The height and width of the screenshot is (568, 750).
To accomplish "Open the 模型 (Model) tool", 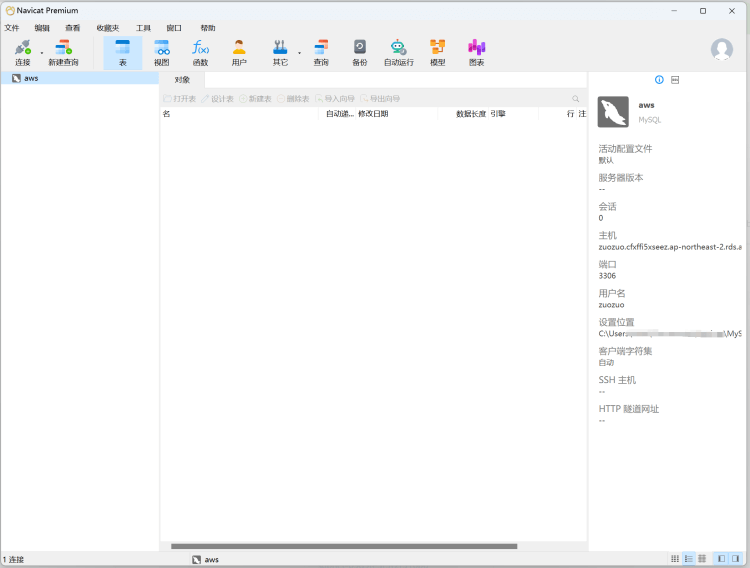I will coord(438,52).
